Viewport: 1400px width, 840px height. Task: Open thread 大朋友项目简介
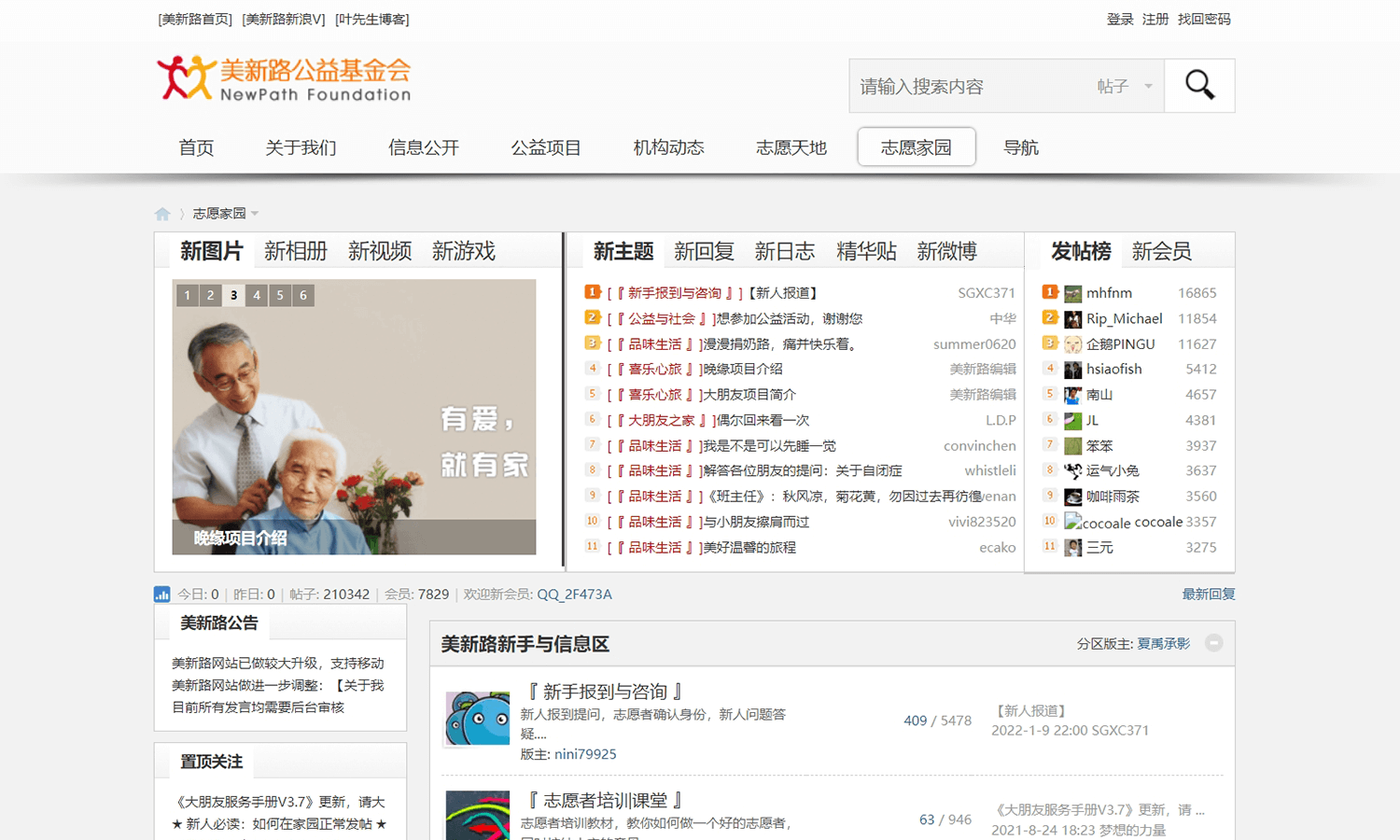click(749, 395)
